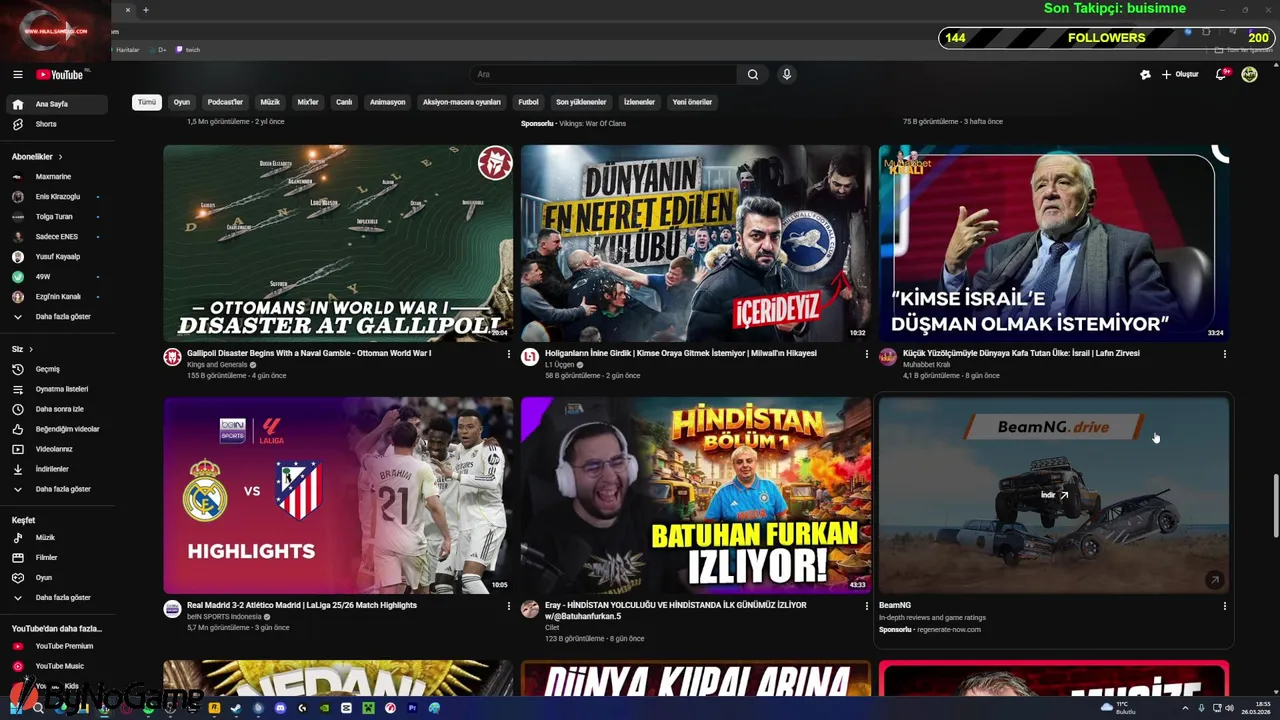
Task: Play Hindistan Batuhan Furkan İzliyor thumbnail
Action: point(695,495)
